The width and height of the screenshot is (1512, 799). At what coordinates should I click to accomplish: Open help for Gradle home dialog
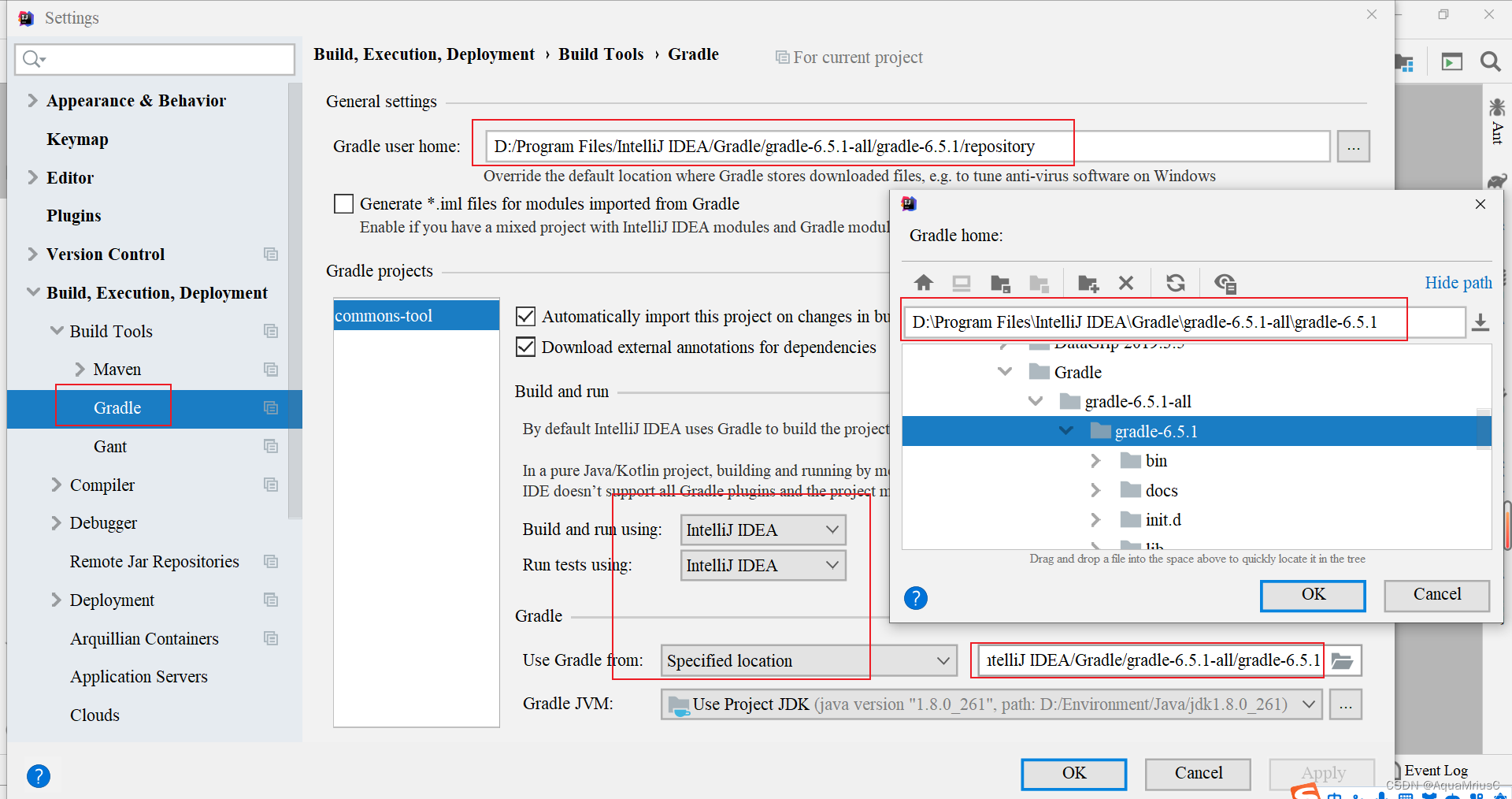pos(916,598)
